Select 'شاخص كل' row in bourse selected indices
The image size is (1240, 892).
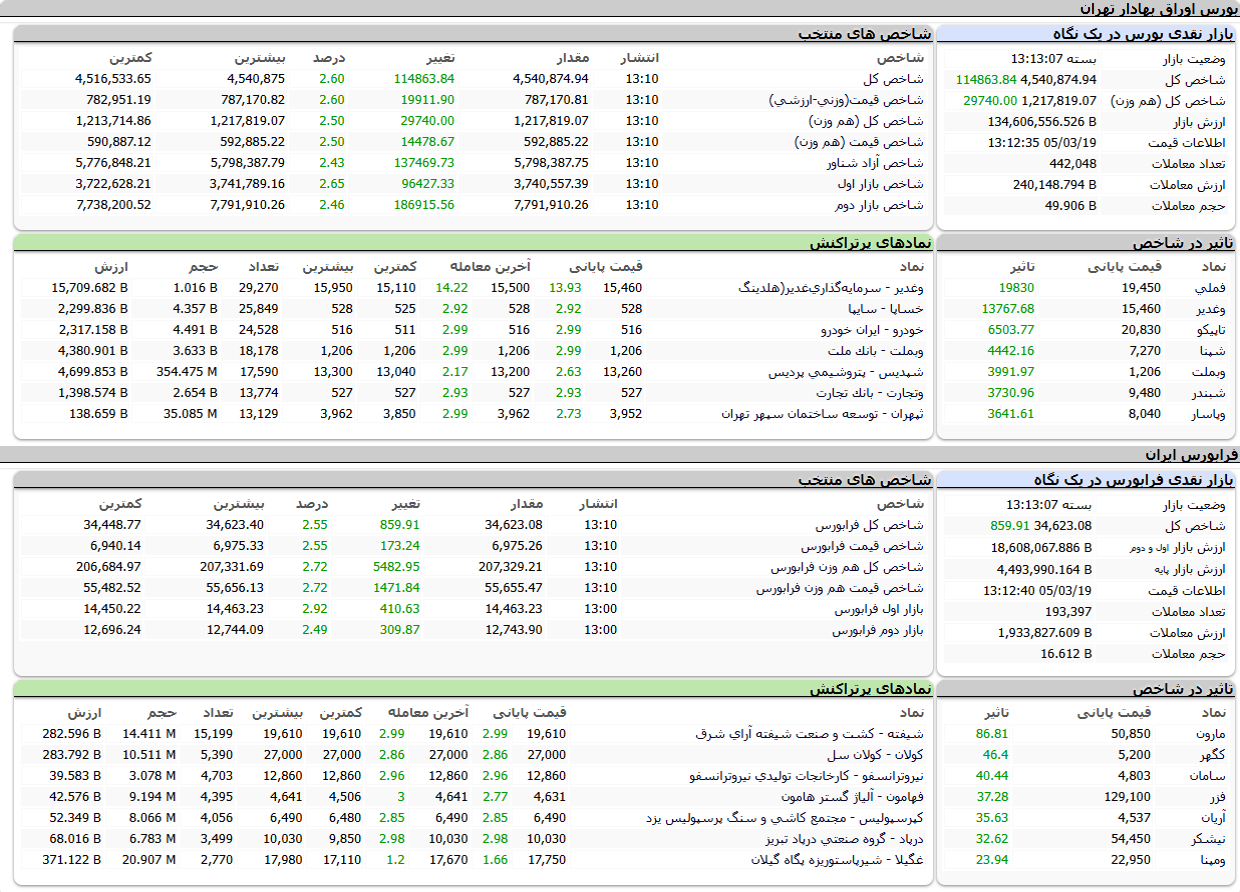[x=473, y=78]
